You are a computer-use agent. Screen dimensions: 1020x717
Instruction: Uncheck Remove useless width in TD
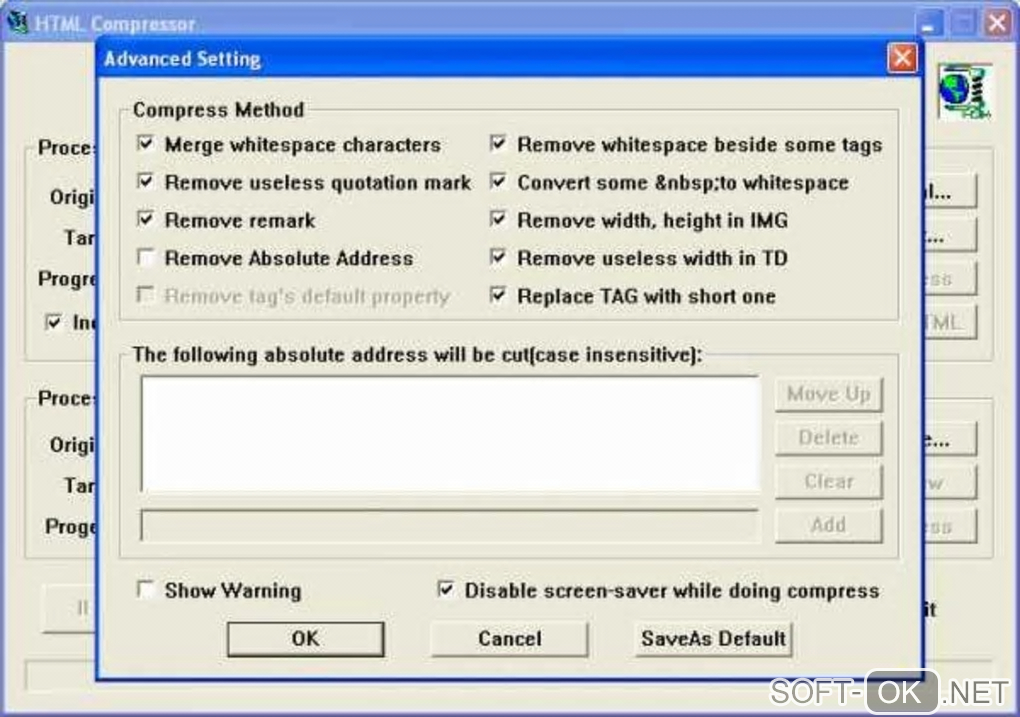(498, 258)
